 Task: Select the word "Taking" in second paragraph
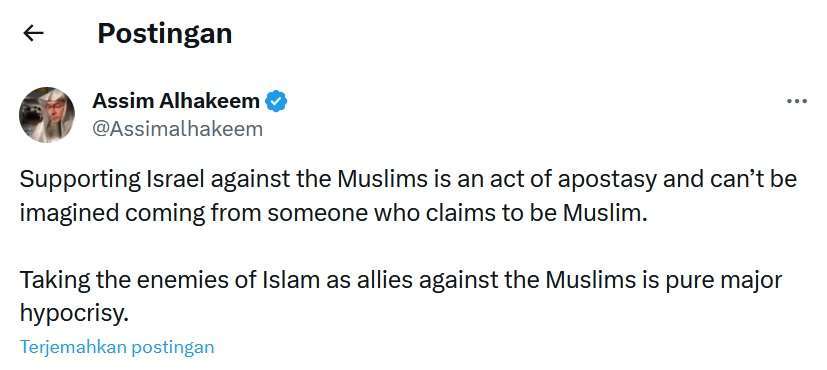coord(55,281)
